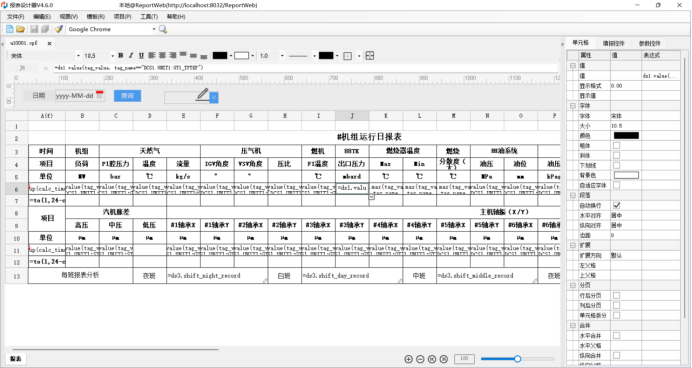Switch to 参数控件 tab
The height and width of the screenshot is (368, 692).
649,43
